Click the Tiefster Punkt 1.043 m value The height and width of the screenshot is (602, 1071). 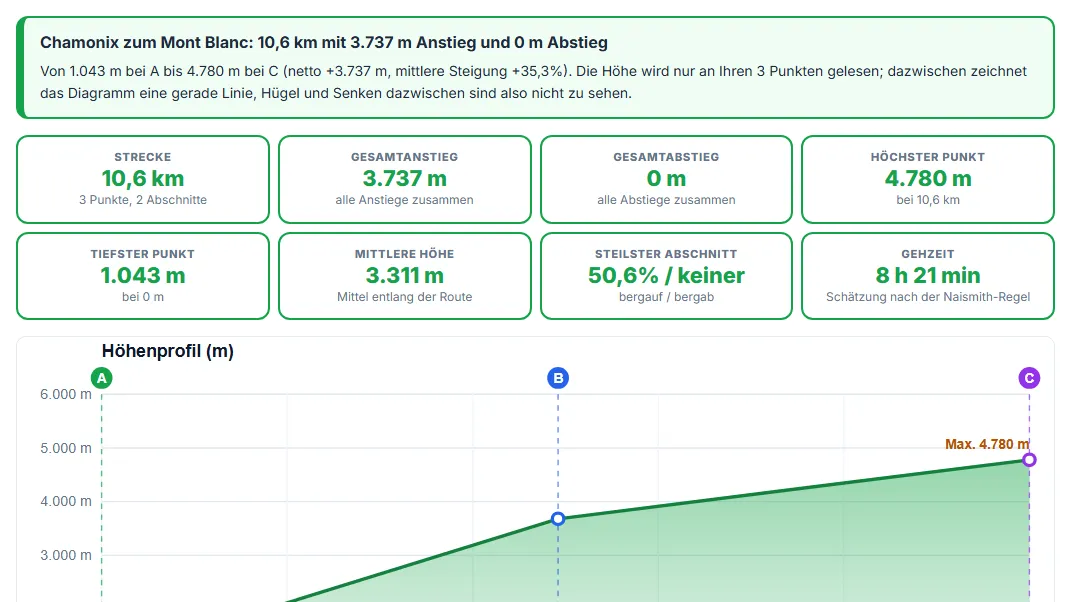[x=143, y=275]
